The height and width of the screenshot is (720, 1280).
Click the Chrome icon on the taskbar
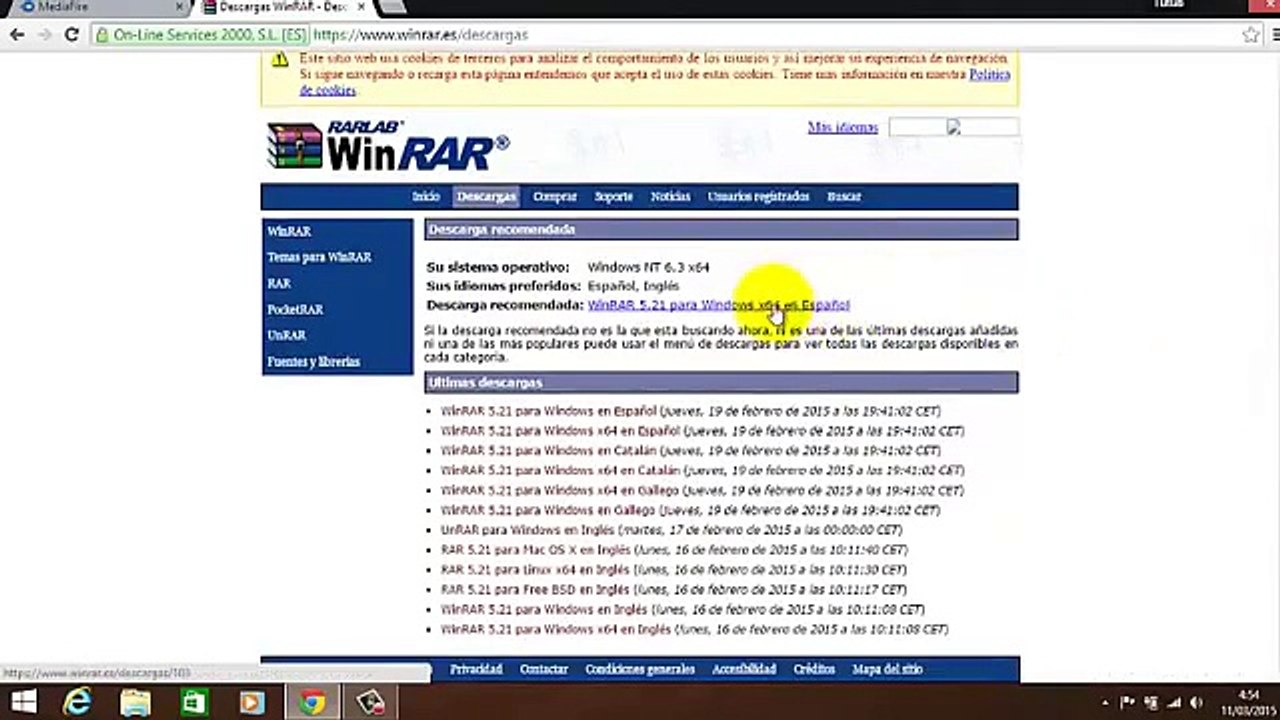point(312,702)
